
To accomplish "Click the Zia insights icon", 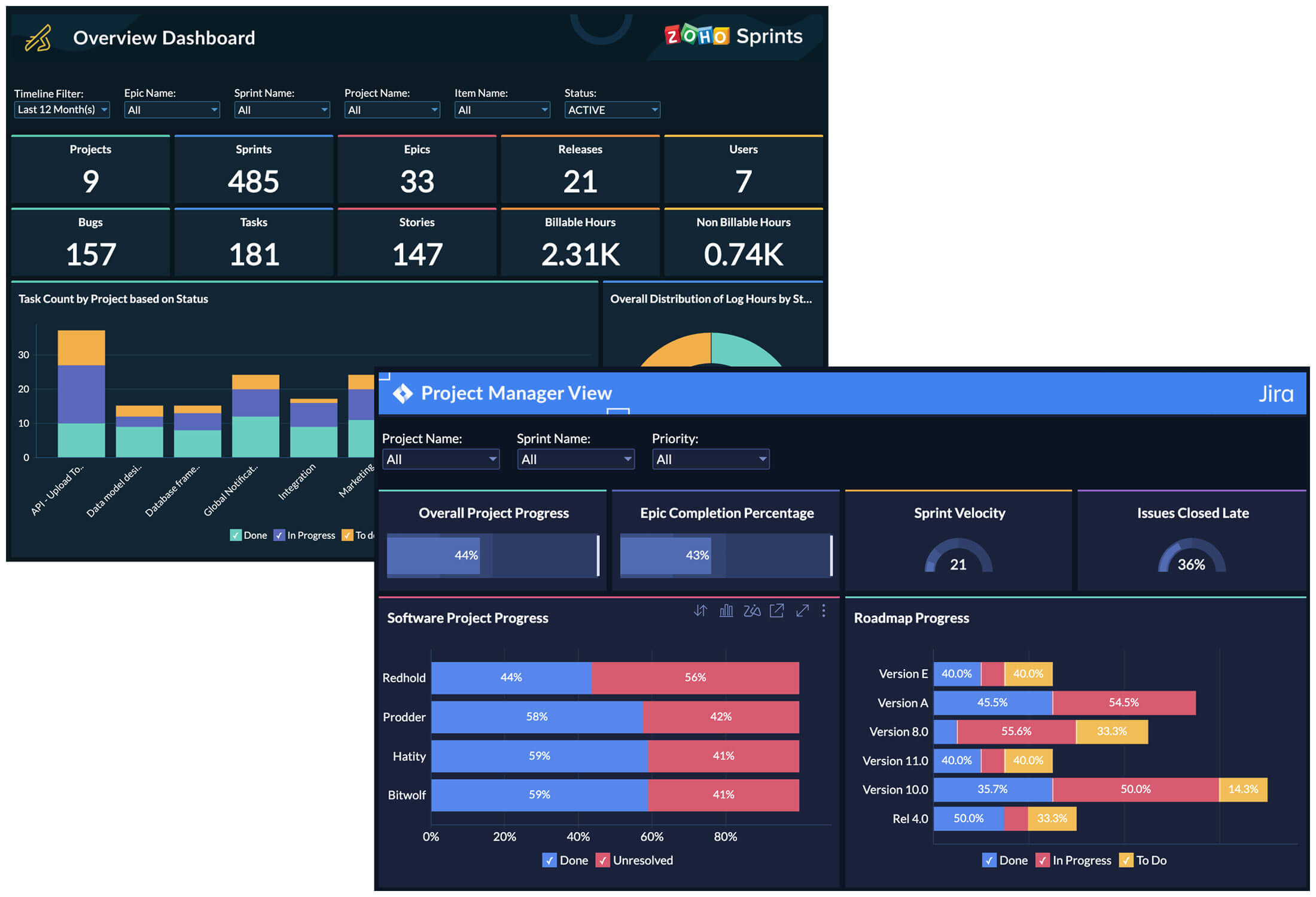I will [x=752, y=611].
